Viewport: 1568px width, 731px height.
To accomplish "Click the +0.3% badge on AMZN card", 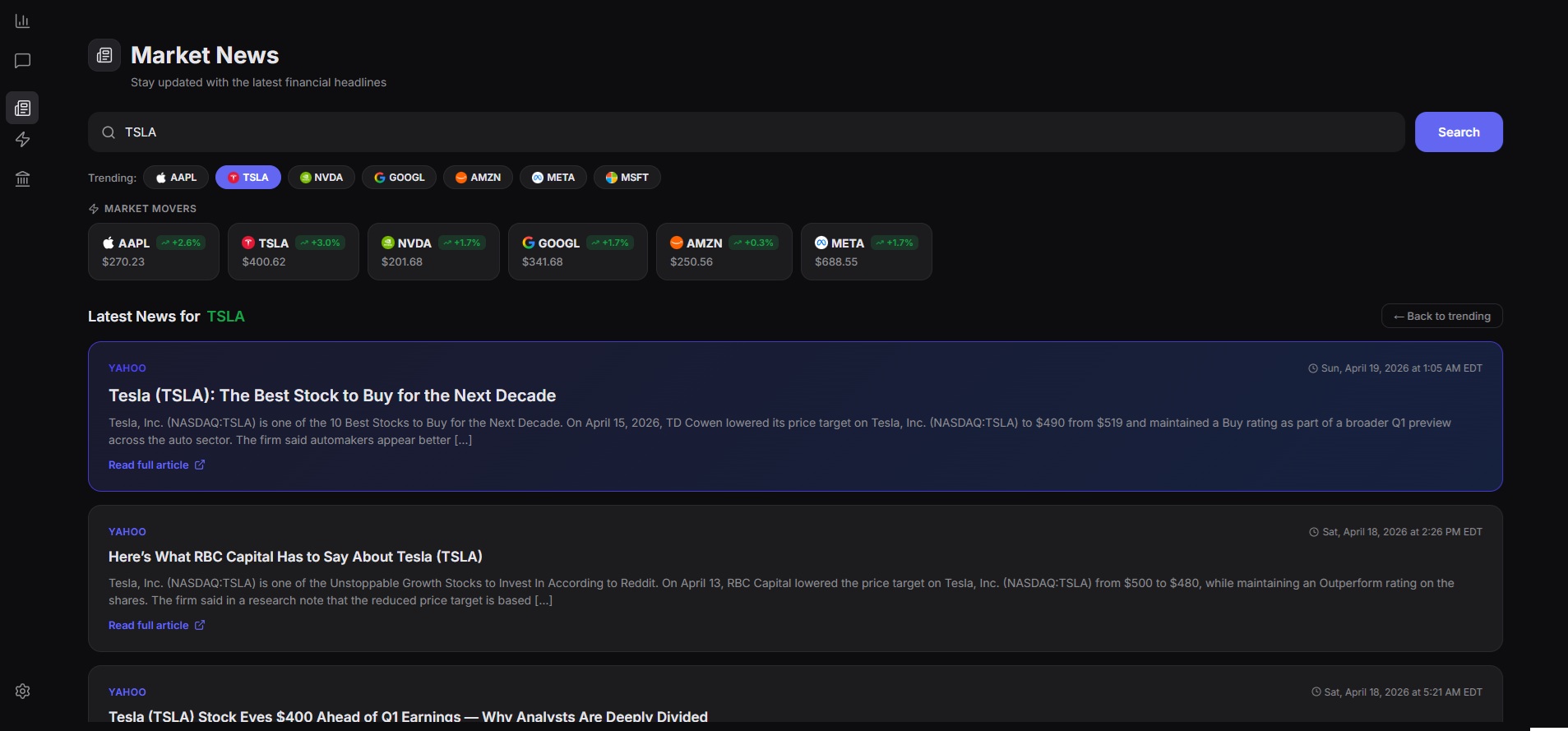I will point(753,243).
